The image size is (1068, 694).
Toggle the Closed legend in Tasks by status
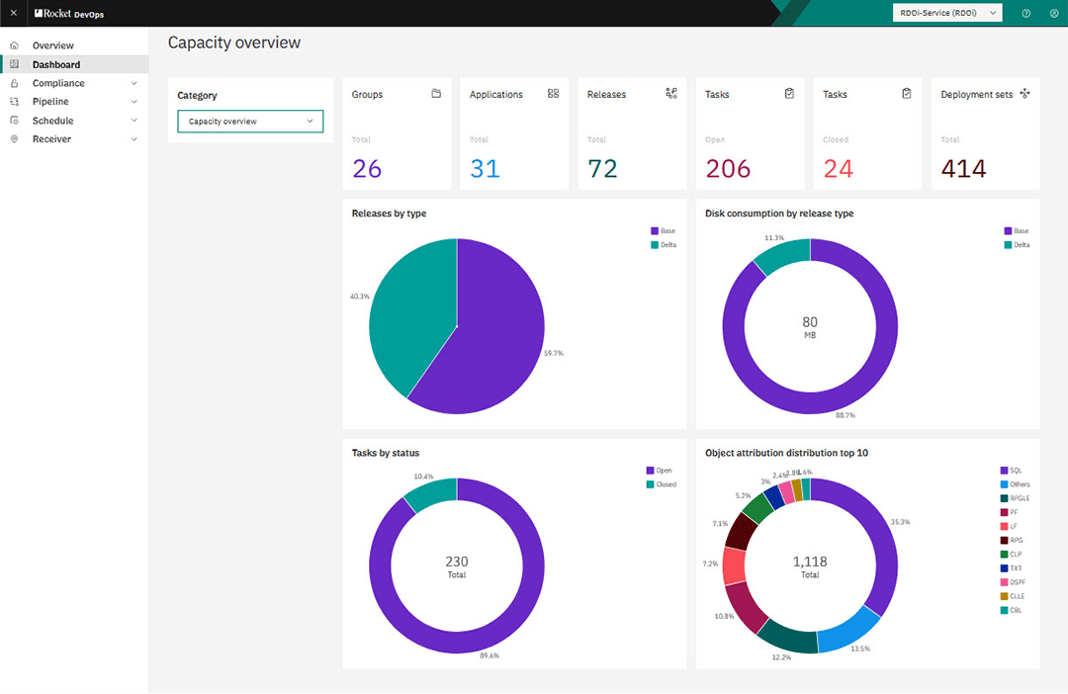click(660, 482)
